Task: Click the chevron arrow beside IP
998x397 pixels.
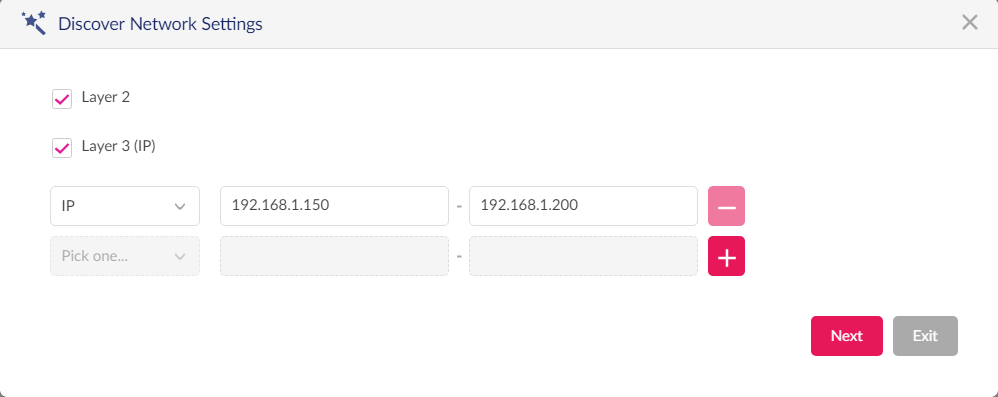Action: coord(180,206)
